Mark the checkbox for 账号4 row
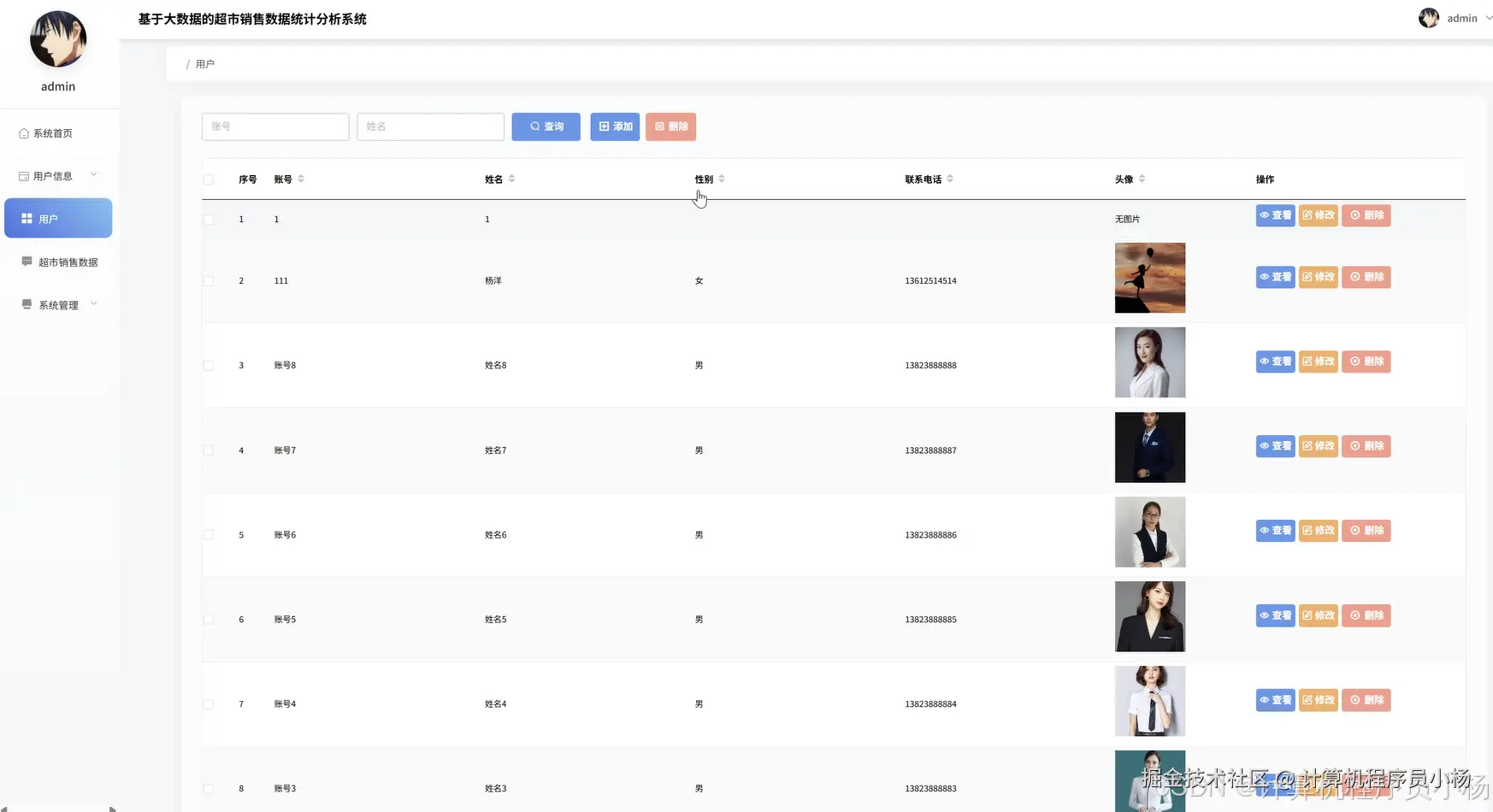 (x=209, y=704)
